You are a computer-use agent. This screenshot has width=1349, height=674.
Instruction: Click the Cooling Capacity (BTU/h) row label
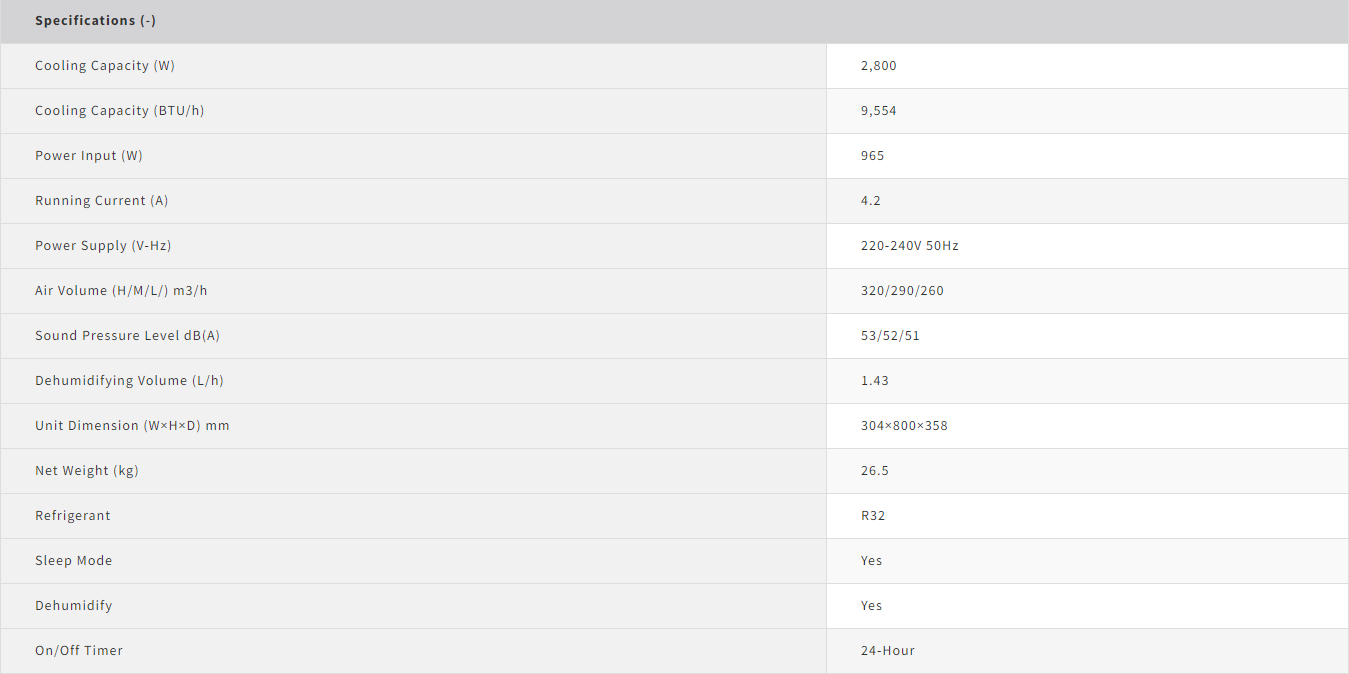coord(119,111)
